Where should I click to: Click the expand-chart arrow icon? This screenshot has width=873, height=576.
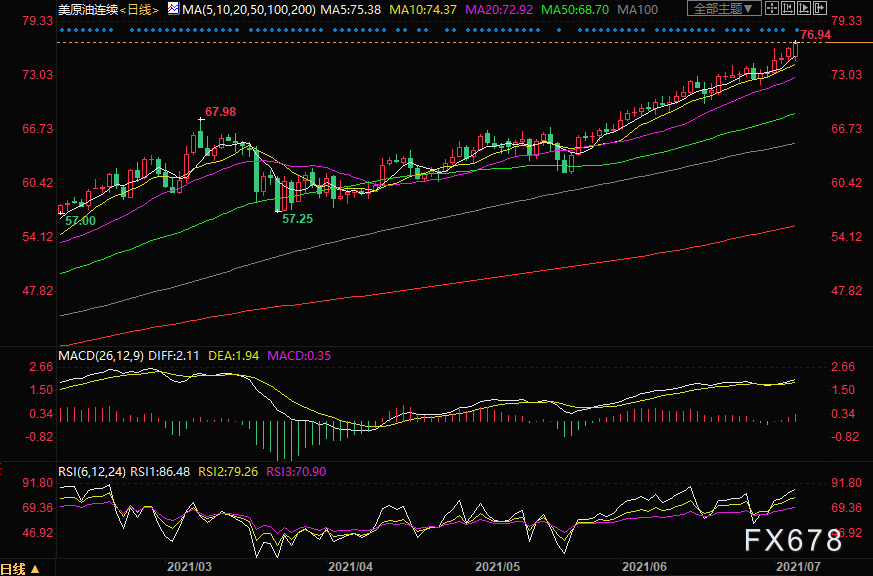[820, 8]
